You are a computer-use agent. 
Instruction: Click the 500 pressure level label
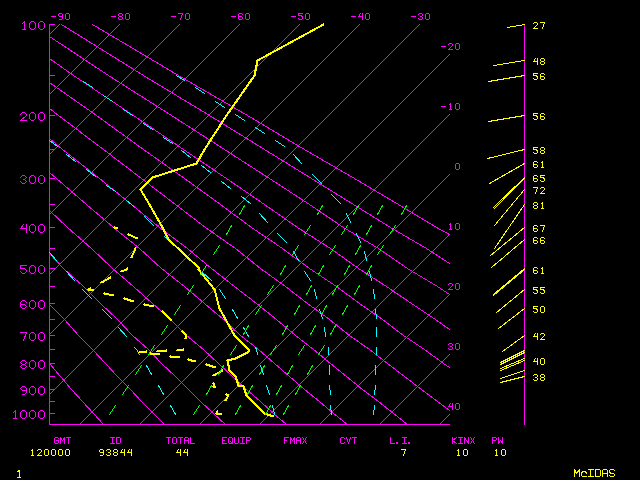33,269
